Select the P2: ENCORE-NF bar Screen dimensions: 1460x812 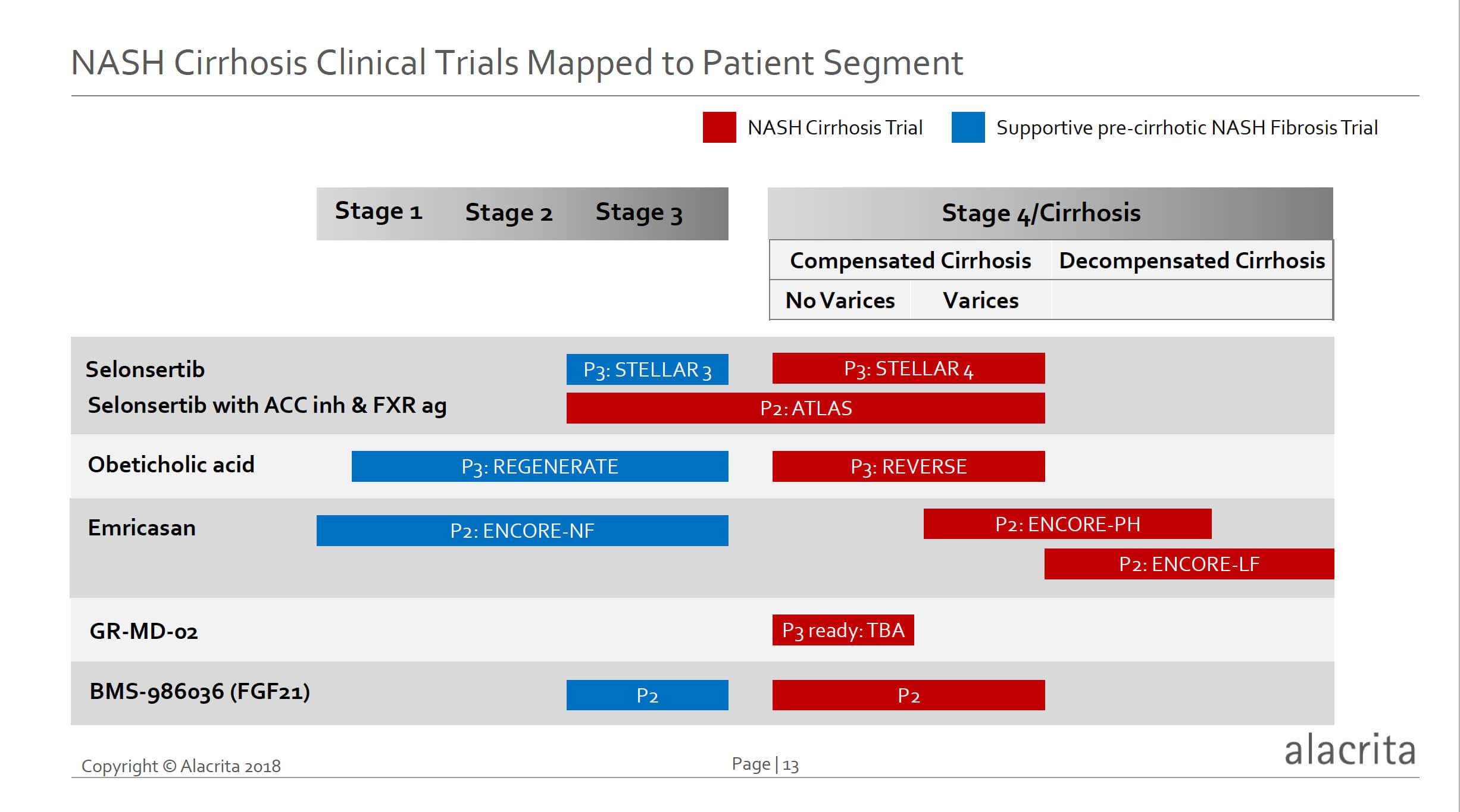(522, 531)
